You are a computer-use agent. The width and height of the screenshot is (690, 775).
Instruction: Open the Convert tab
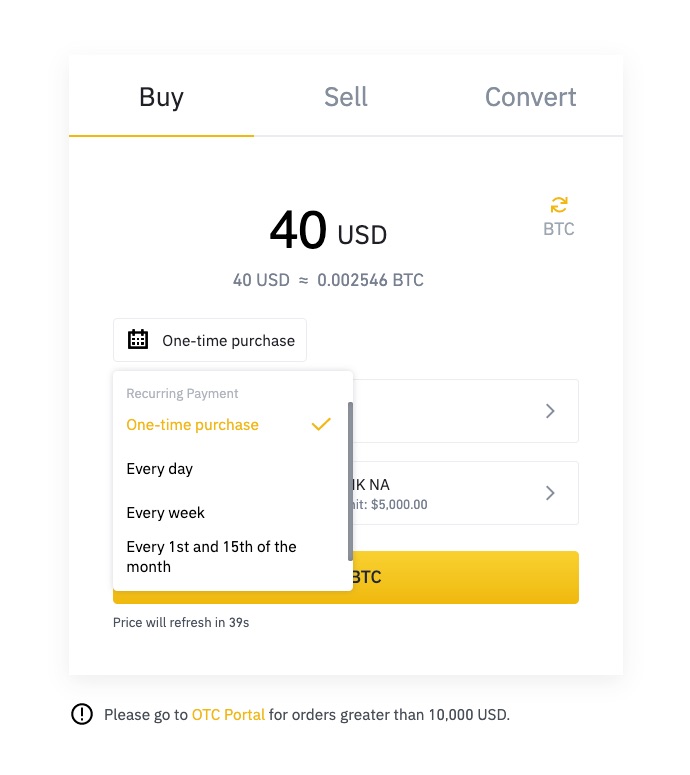pos(530,97)
